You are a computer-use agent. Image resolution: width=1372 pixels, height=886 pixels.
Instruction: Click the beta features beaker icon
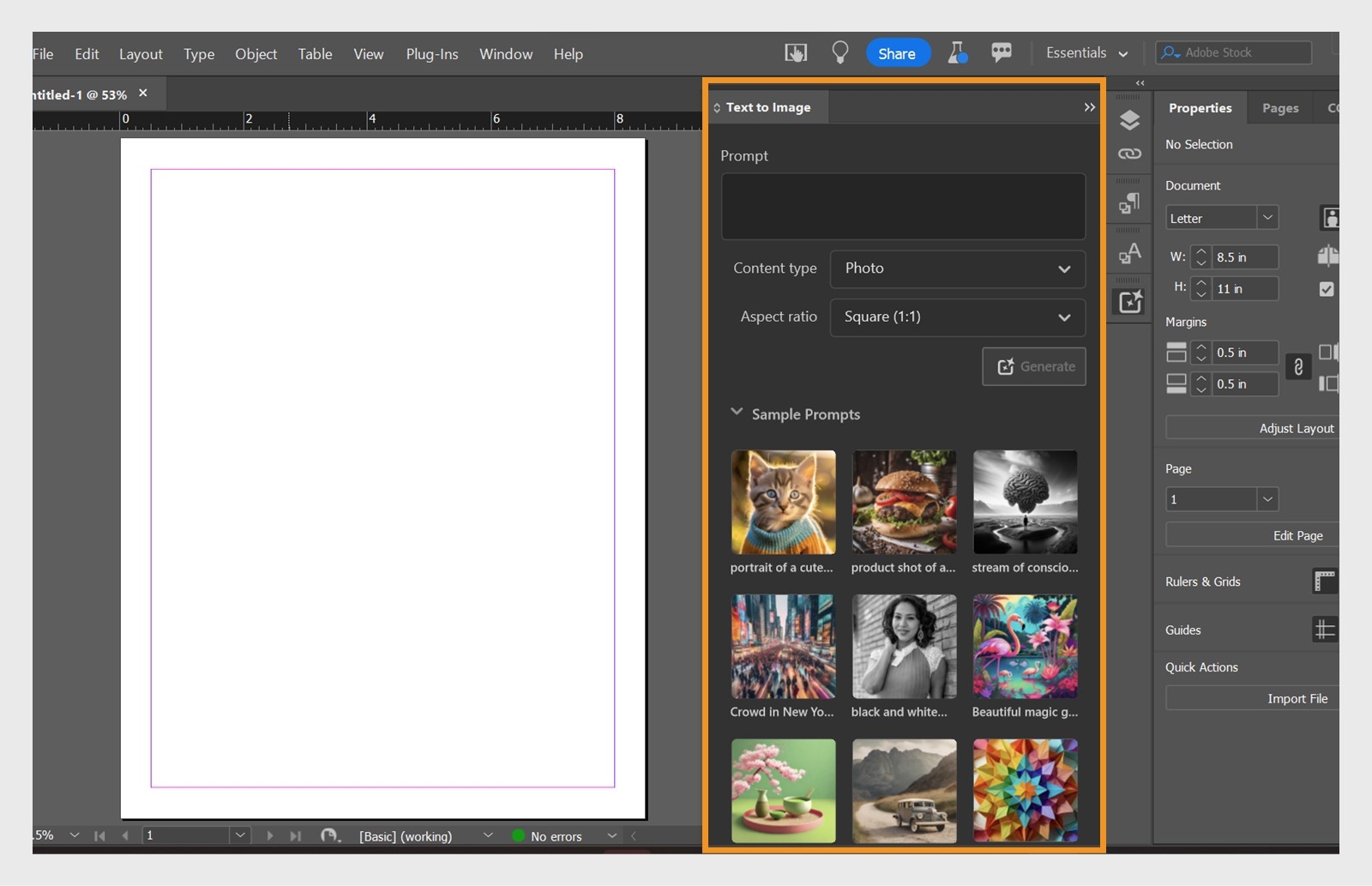(958, 52)
